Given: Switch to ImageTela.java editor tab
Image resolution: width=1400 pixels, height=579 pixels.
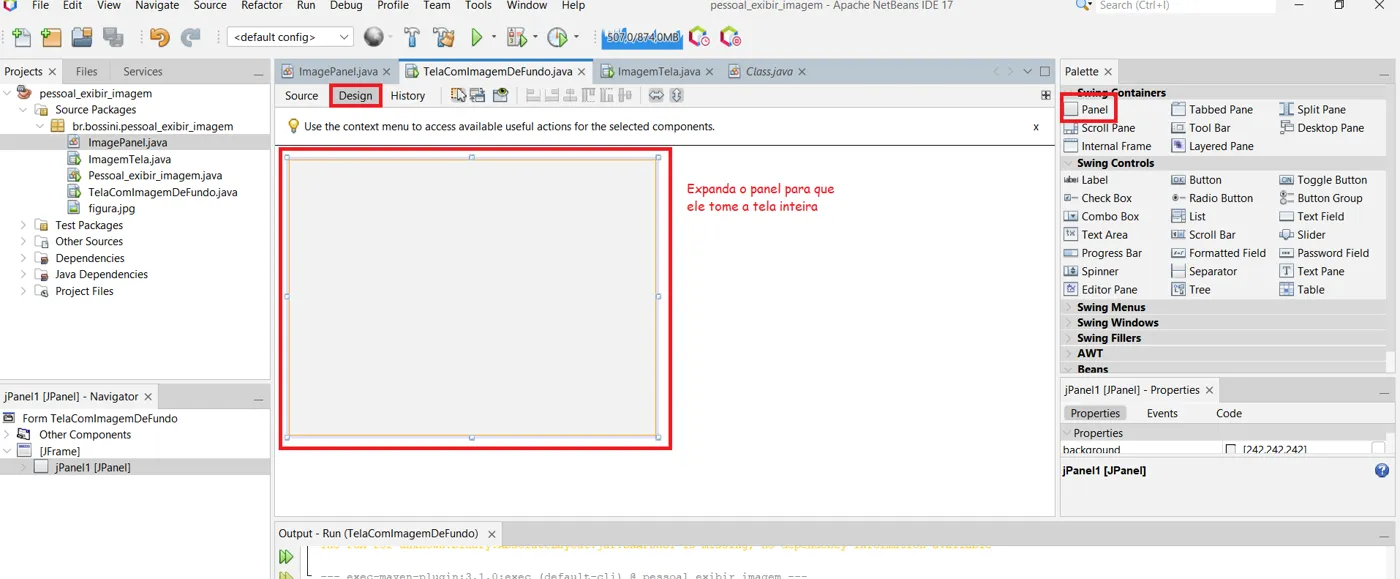Looking at the screenshot, I should (658, 72).
